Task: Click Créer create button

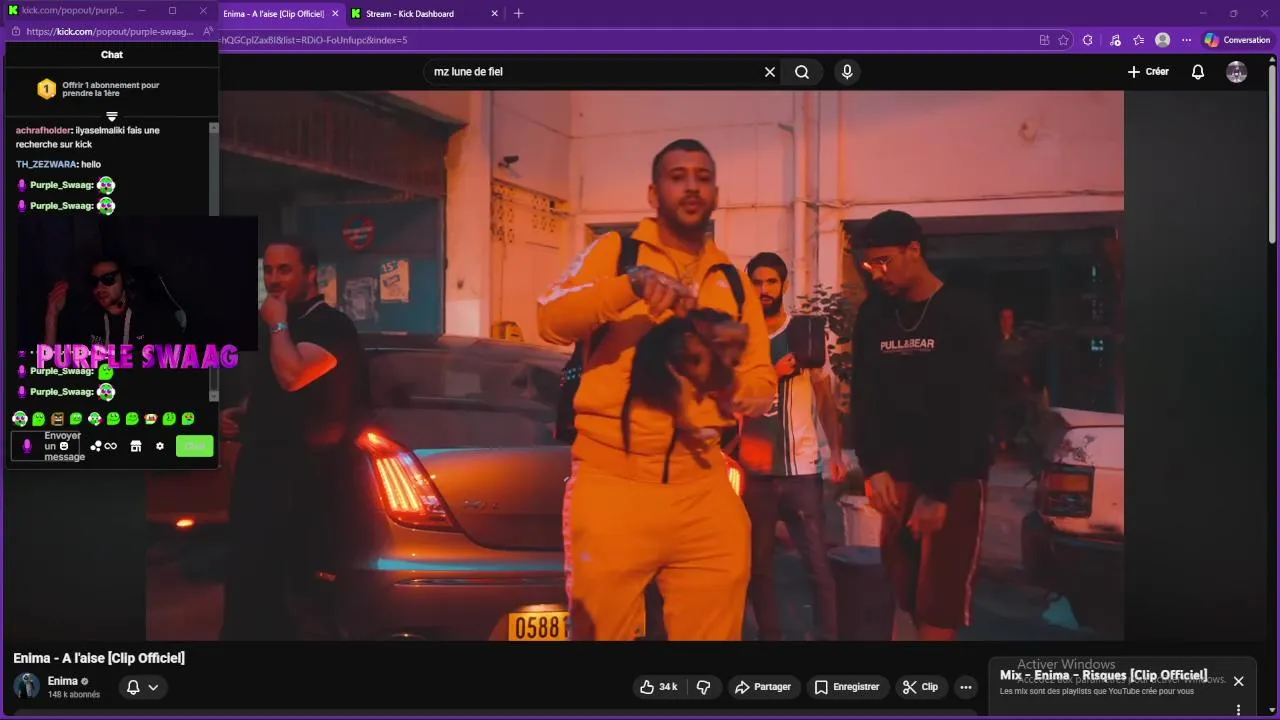Action: 1148,72
